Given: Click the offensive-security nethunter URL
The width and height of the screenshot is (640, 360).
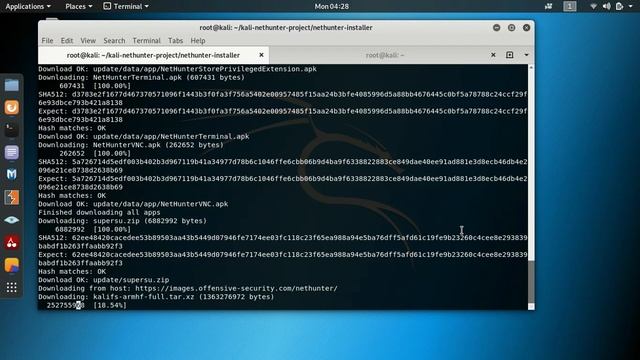Looking at the screenshot, I should pyautogui.click(x=236, y=288).
